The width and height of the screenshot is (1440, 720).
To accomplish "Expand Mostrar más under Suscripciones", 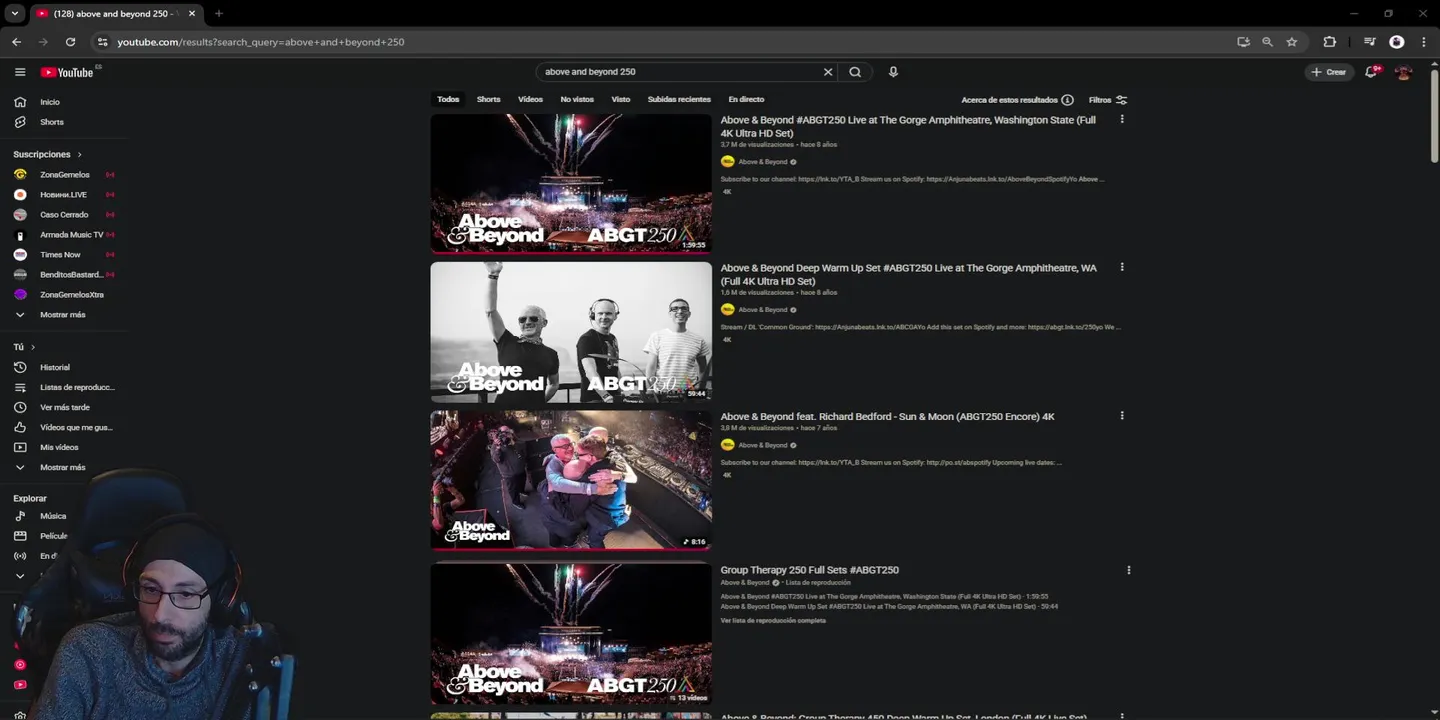I will pyautogui.click(x=64, y=315).
